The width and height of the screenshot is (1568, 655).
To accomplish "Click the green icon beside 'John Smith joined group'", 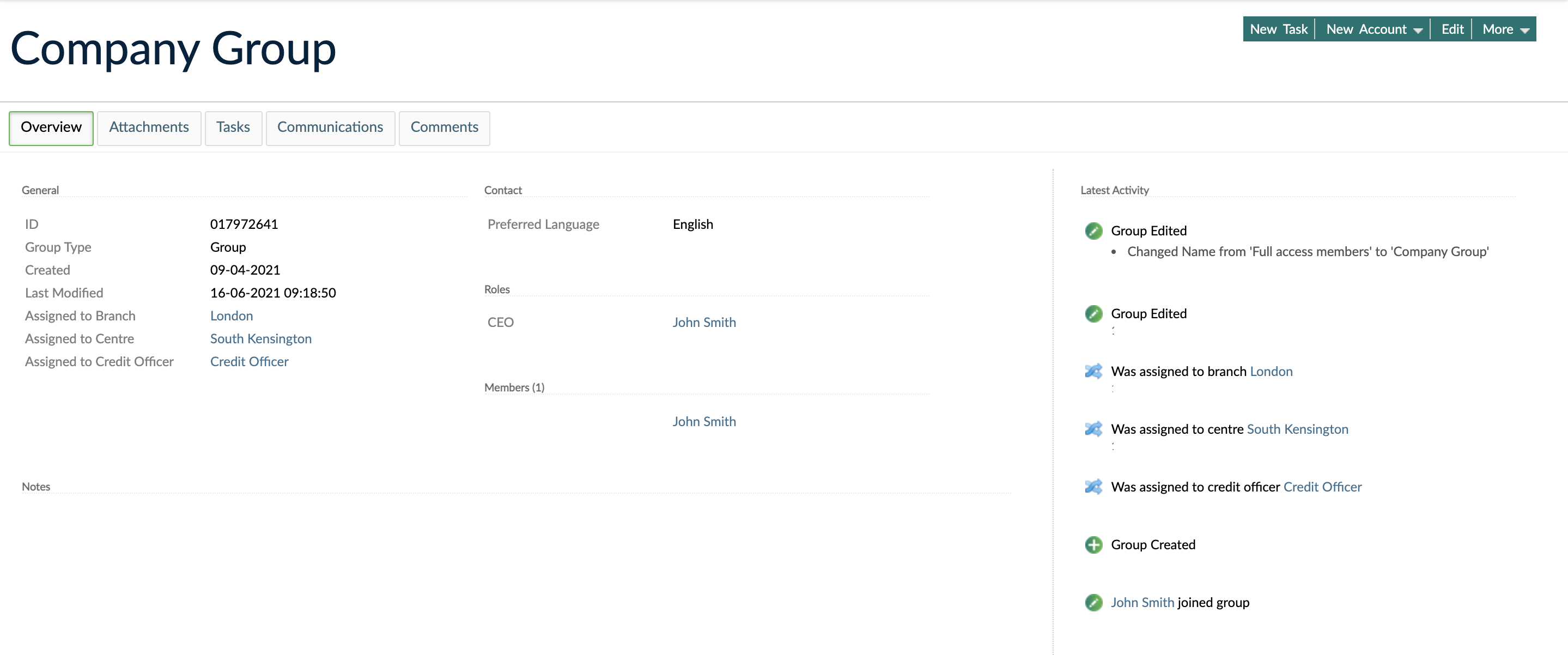I will coord(1094,603).
